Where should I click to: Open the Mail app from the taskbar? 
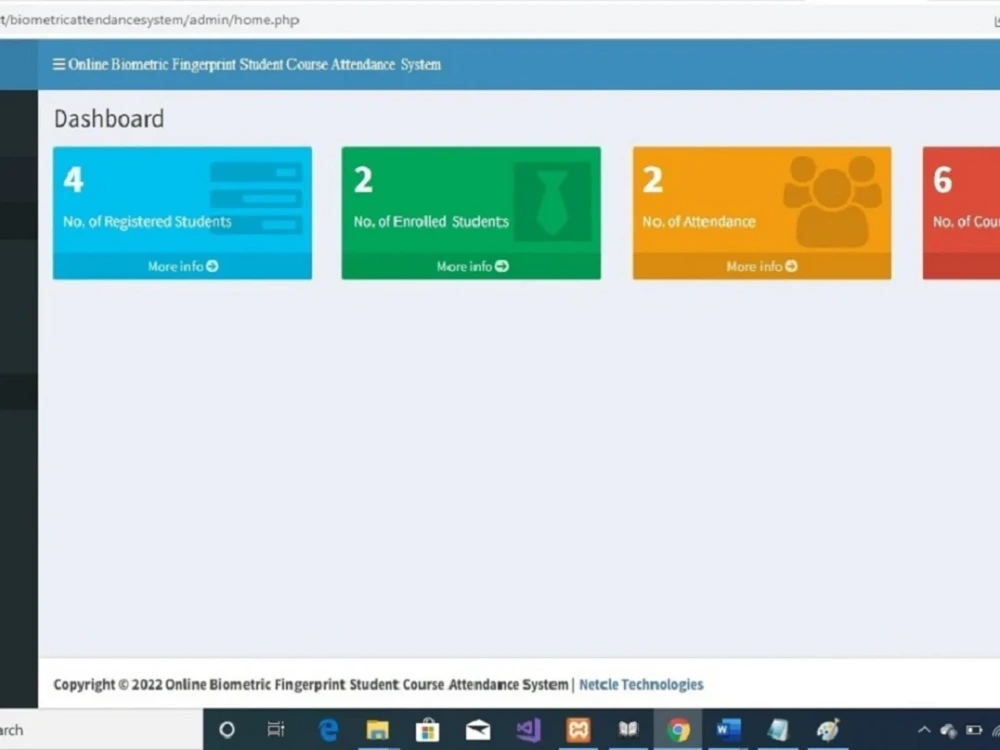pos(478,729)
